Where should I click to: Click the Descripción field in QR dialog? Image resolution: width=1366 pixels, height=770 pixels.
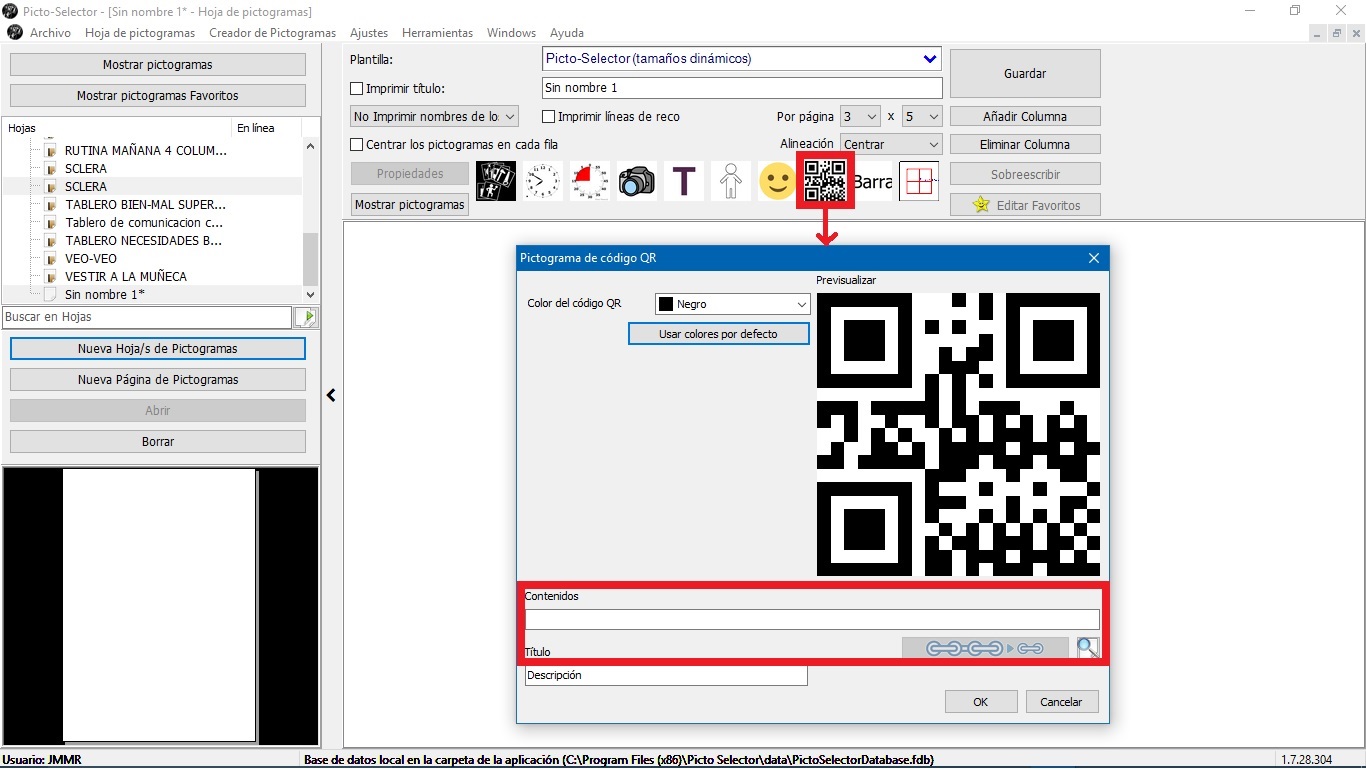[x=666, y=676]
